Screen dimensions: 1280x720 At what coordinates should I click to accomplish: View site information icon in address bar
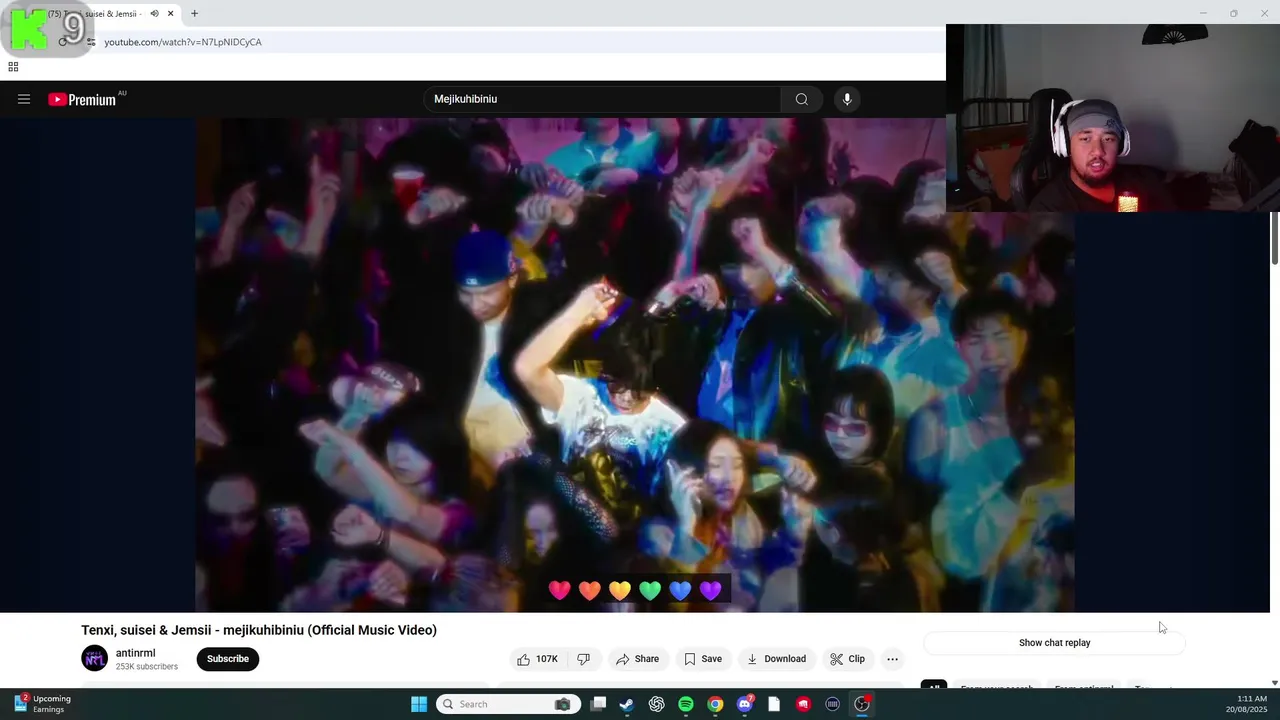click(x=90, y=42)
